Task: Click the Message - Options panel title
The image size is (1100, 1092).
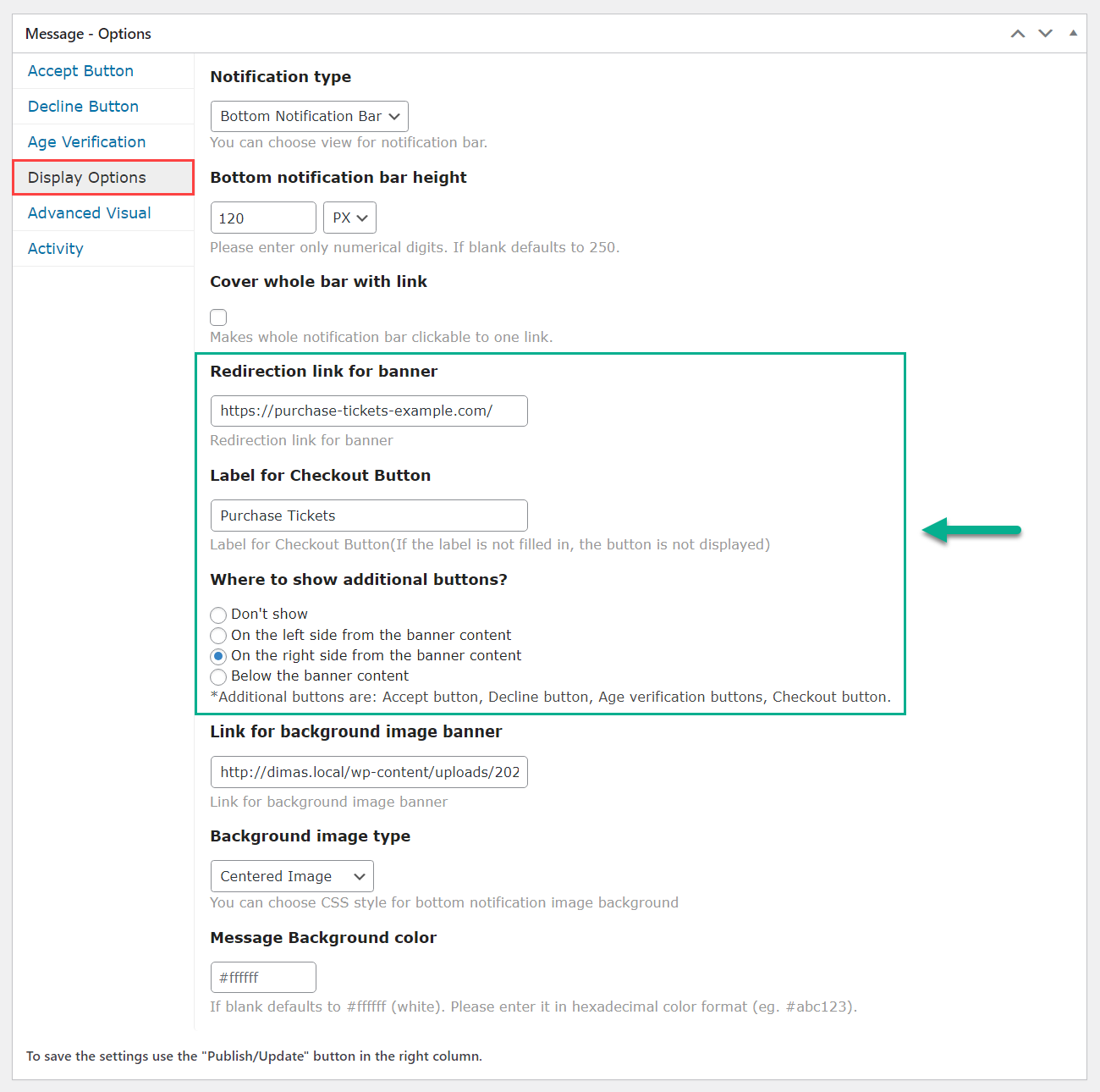Action: click(x=88, y=34)
